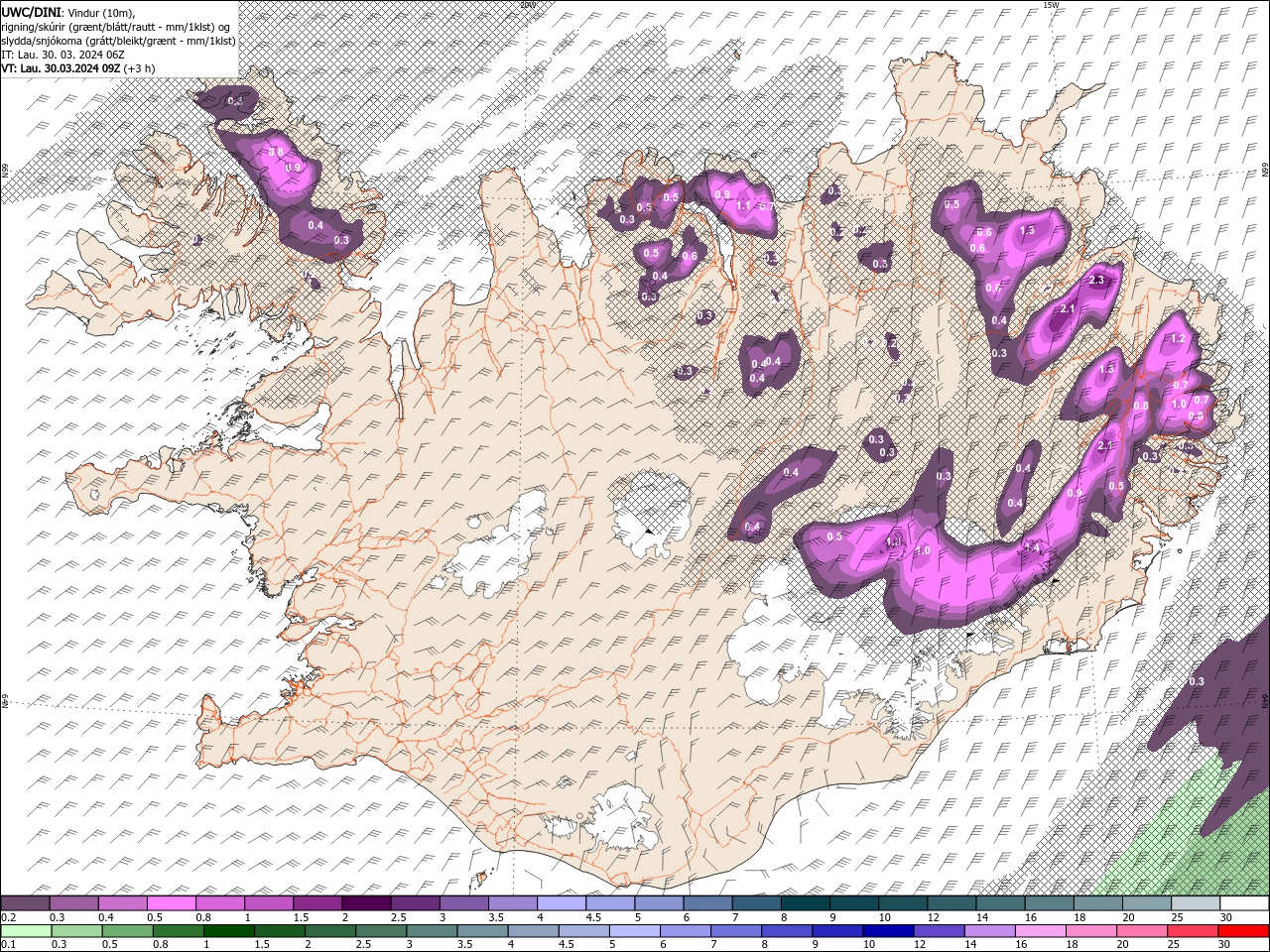Click the lower legend row's 30 label

pos(1226,945)
